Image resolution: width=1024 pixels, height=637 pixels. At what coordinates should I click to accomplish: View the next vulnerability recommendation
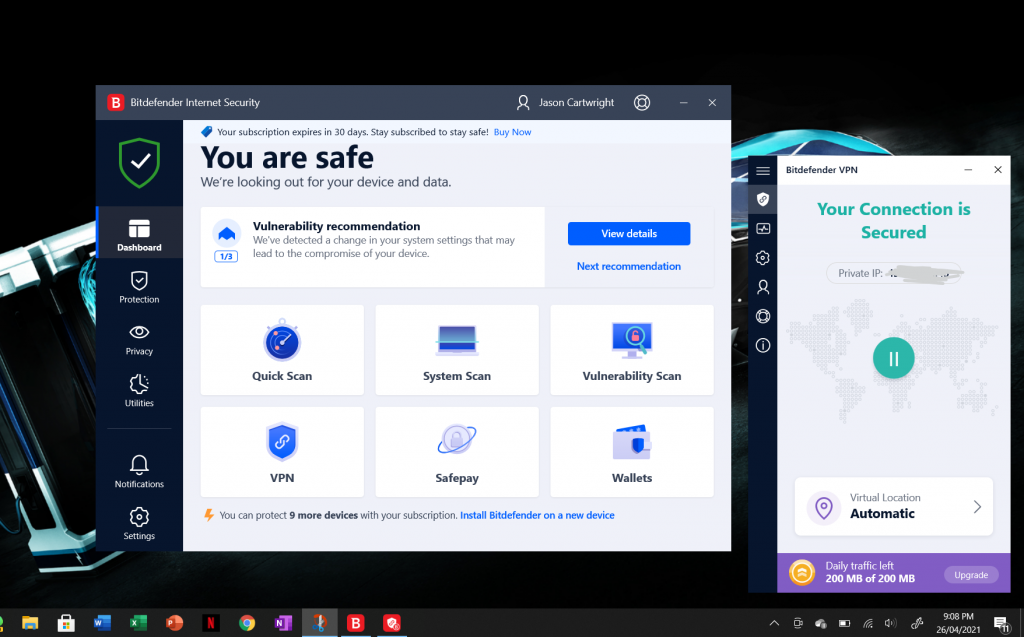tap(629, 266)
